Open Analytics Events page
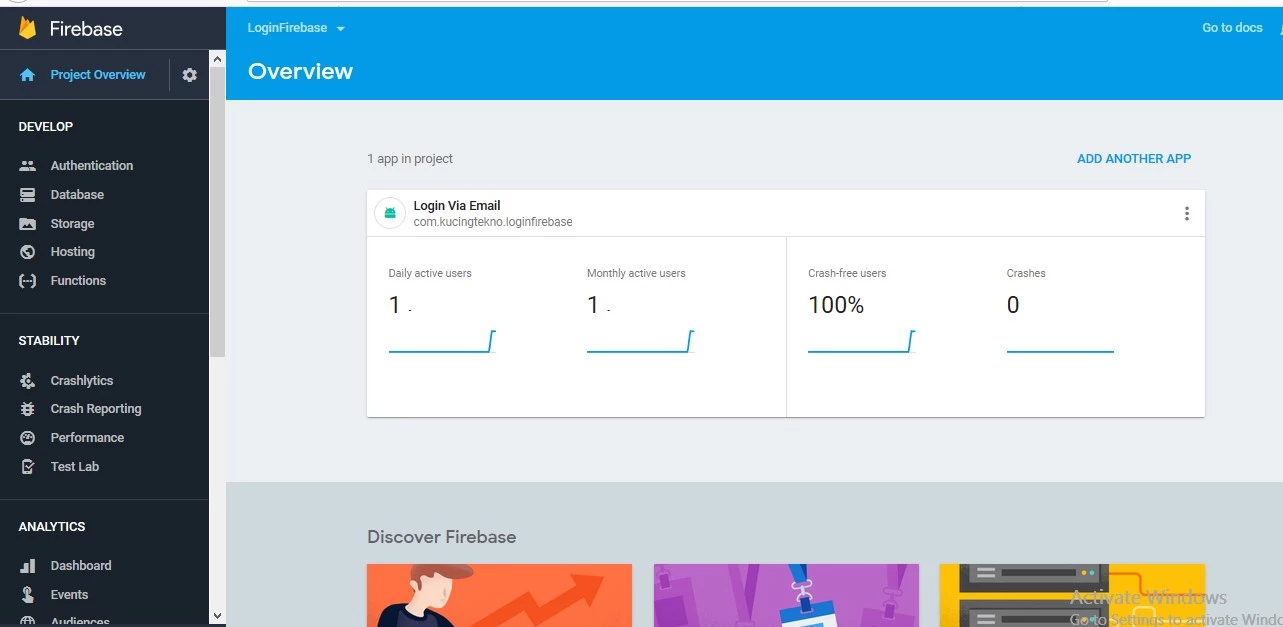1283x627 pixels. click(69, 595)
